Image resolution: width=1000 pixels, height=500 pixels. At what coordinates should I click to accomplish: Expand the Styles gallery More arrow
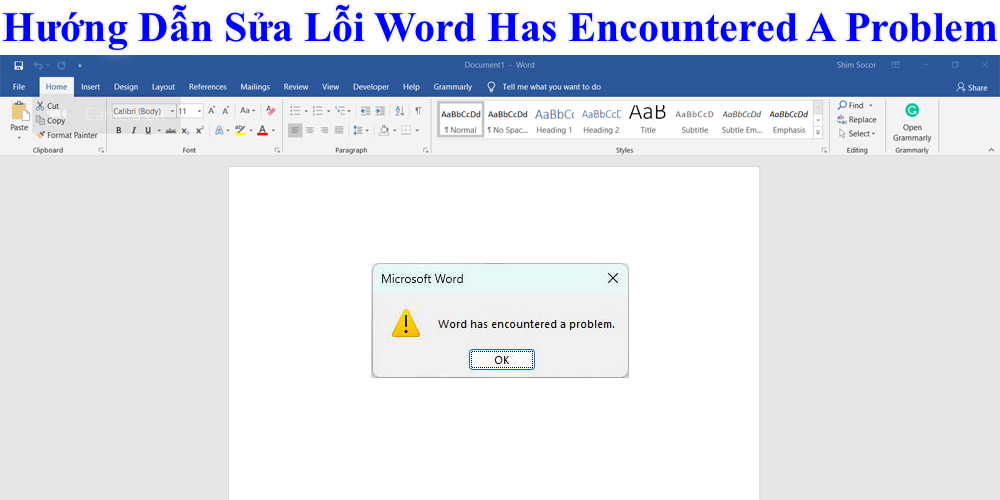818,133
